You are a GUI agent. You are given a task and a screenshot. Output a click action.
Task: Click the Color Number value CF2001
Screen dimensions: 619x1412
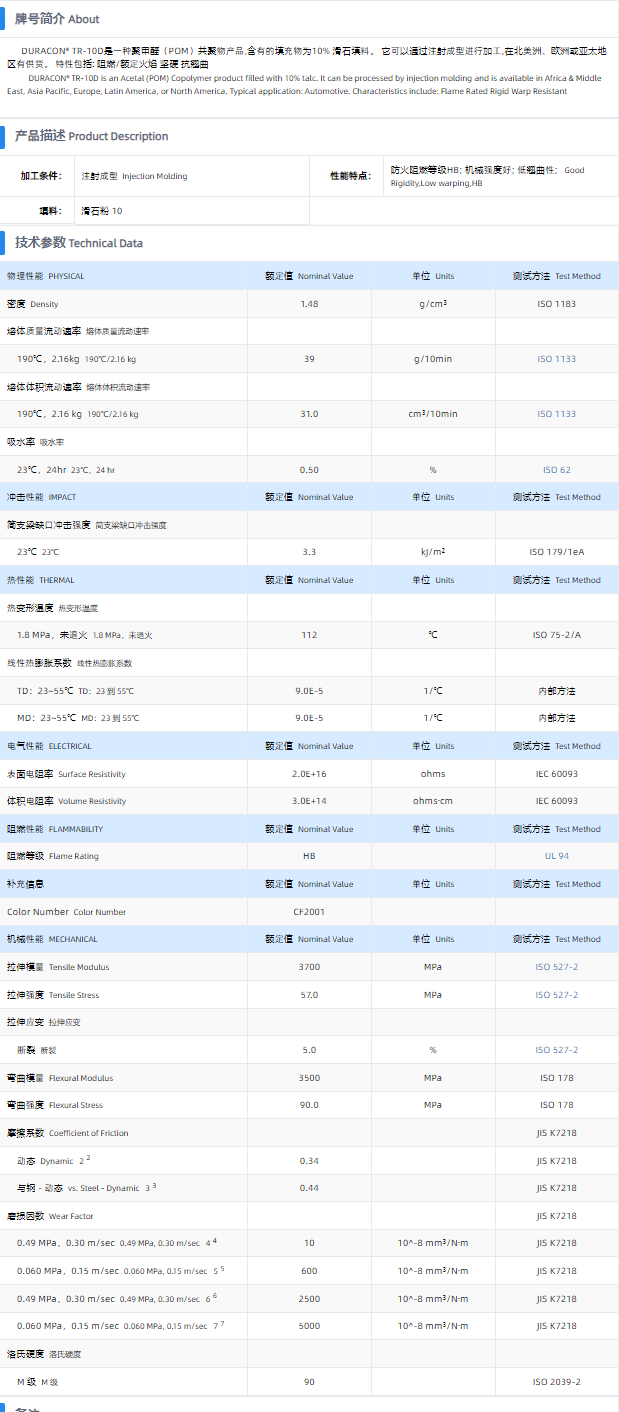(309, 912)
